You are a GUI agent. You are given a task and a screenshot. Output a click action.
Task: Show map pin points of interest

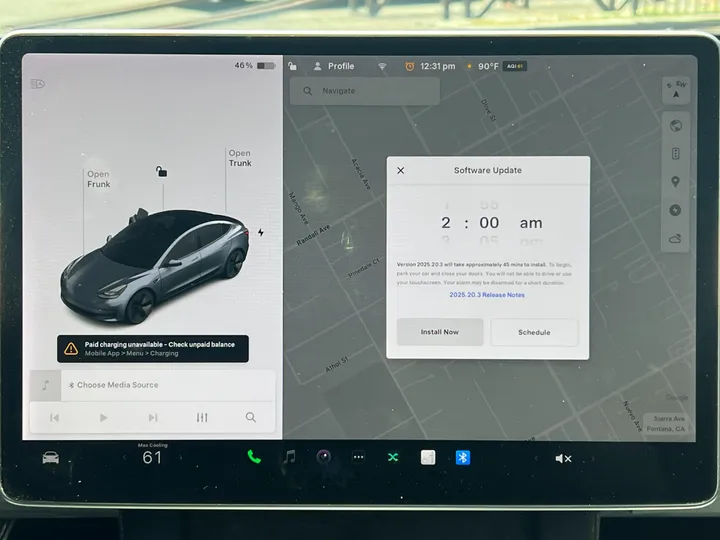point(675,182)
